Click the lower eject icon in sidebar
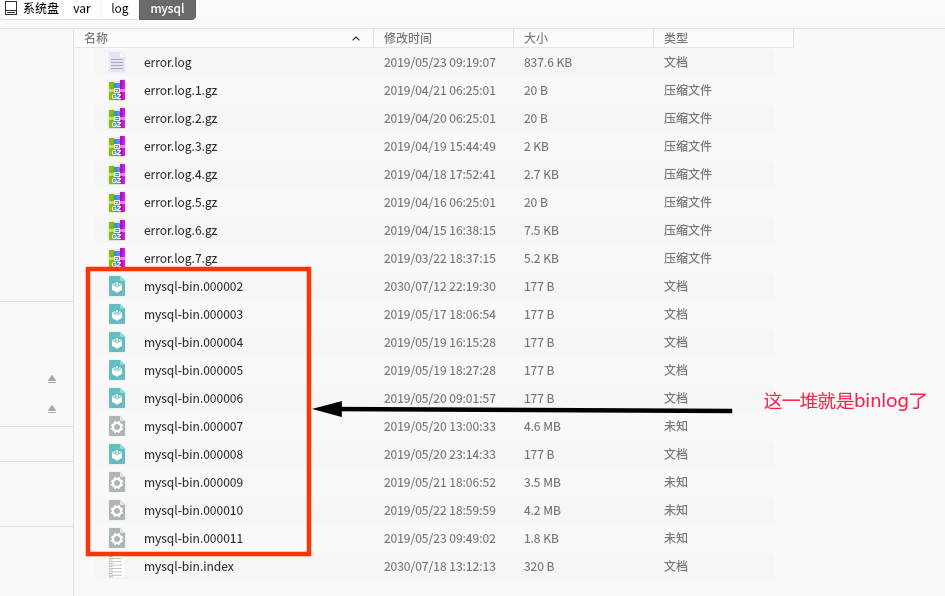945x596 pixels. pyautogui.click(x=52, y=409)
